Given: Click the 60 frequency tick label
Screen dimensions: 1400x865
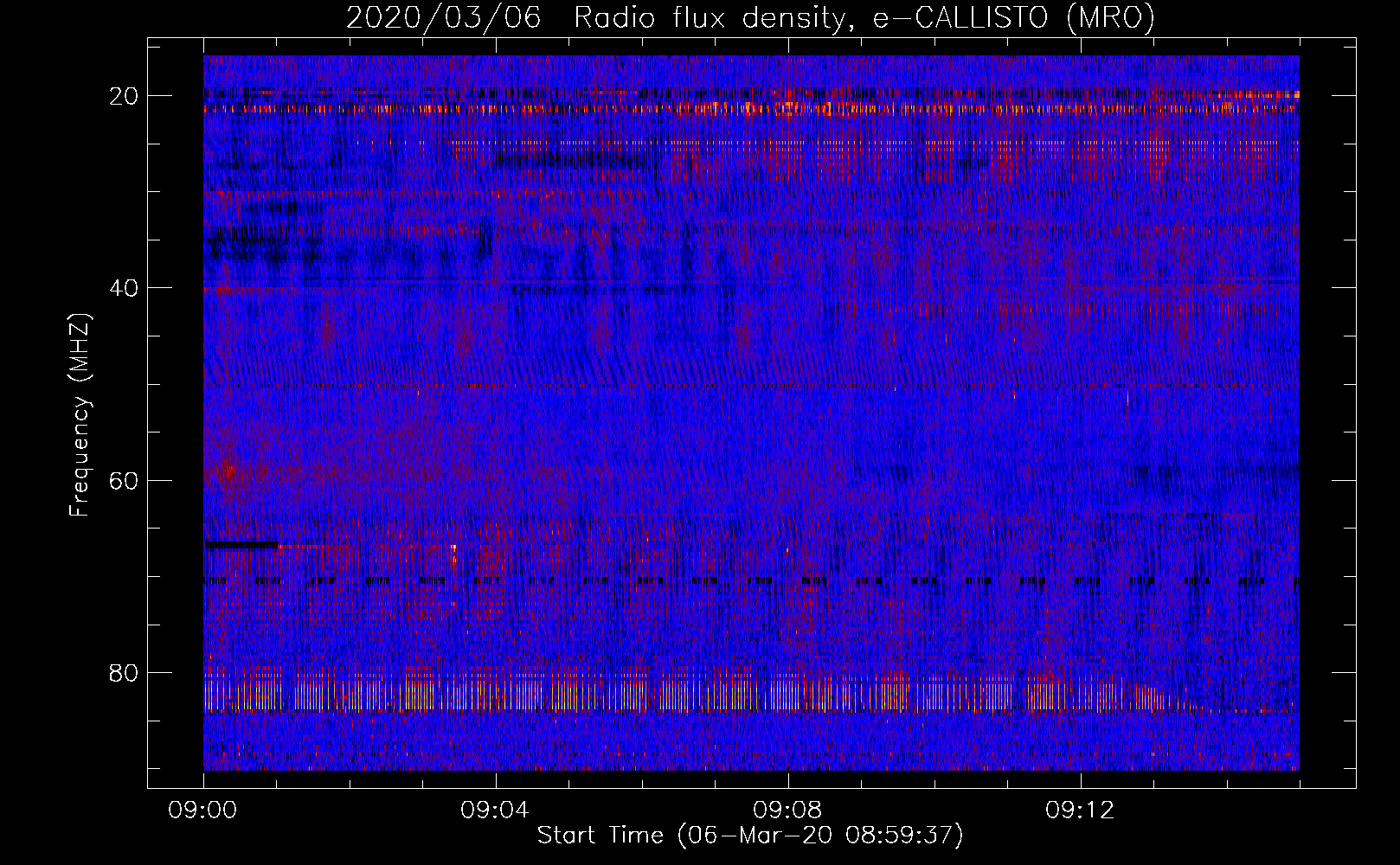Looking at the screenshot, I should coord(125,479).
